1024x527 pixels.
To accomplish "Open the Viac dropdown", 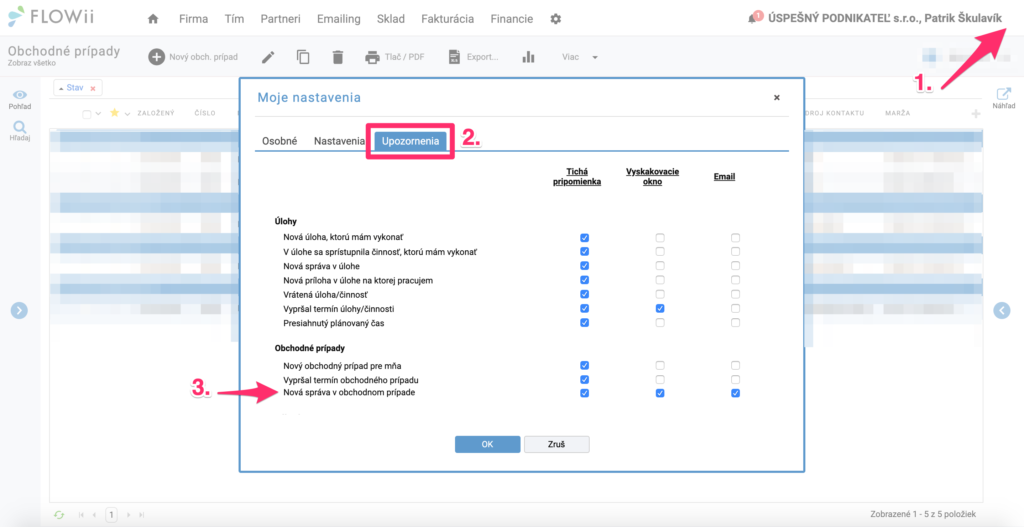I will pyautogui.click(x=580, y=57).
